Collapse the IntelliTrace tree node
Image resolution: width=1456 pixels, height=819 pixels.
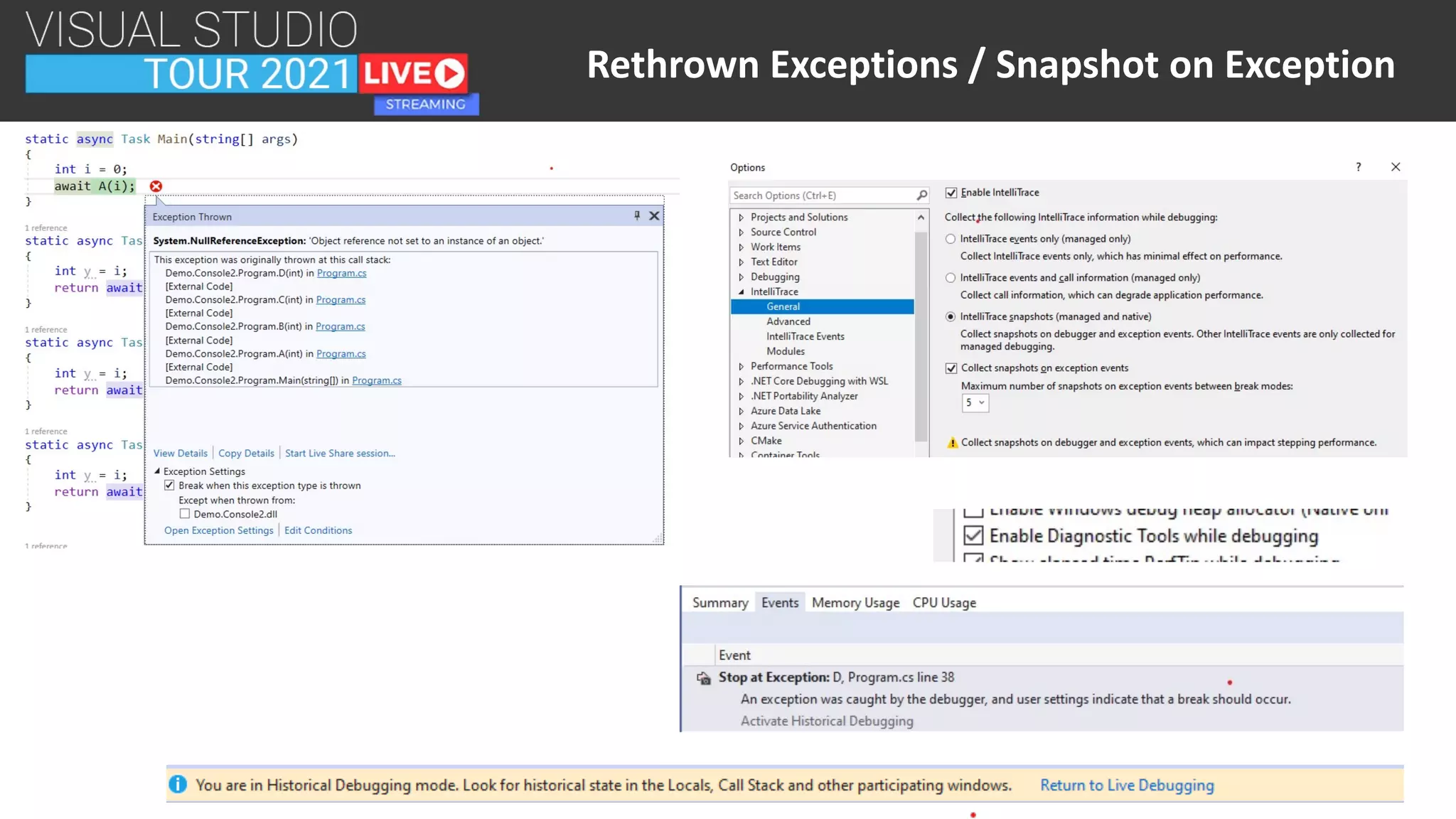click(741, 292)
